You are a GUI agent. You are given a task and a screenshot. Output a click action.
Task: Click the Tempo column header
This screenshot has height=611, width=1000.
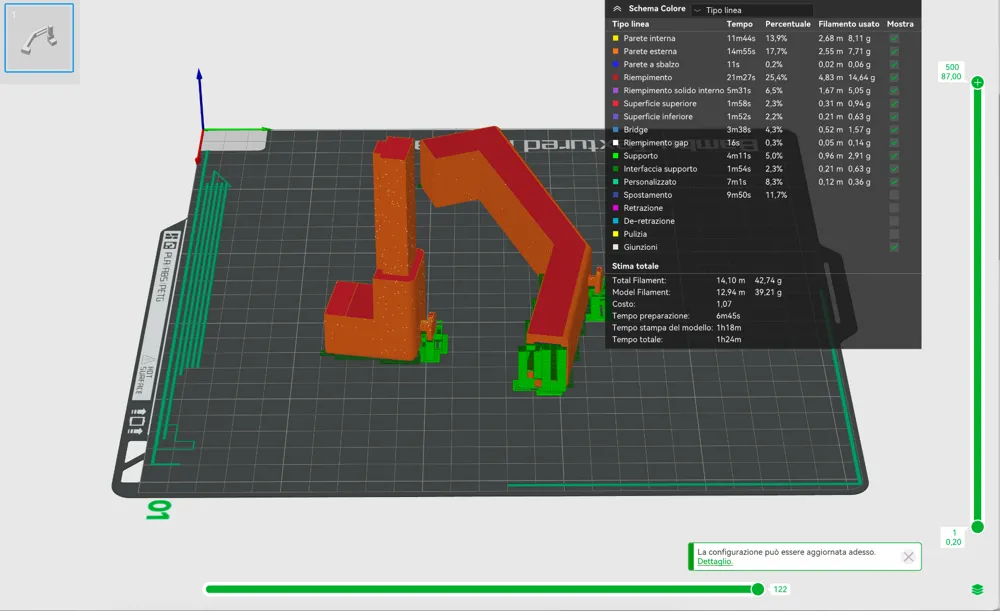point(739,24)
